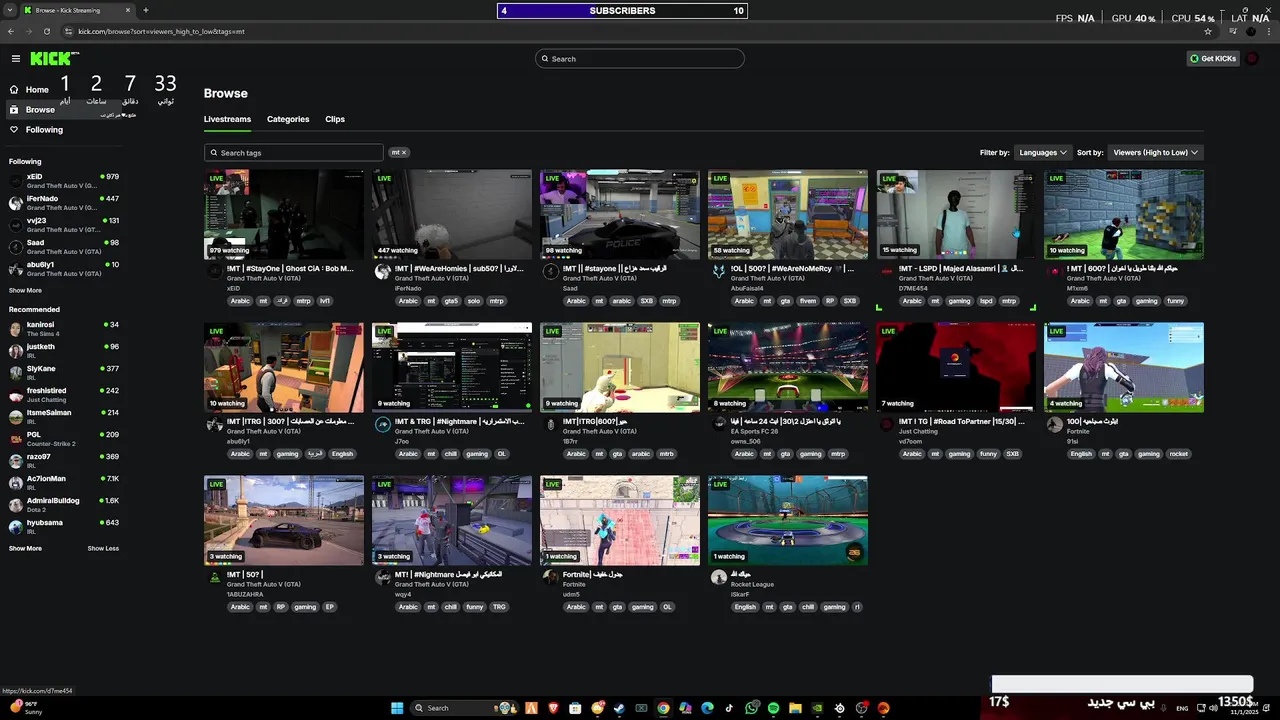Screen dimensions: 1280x720
Task: Switch to the Clips tab
Action: (335, 119)
